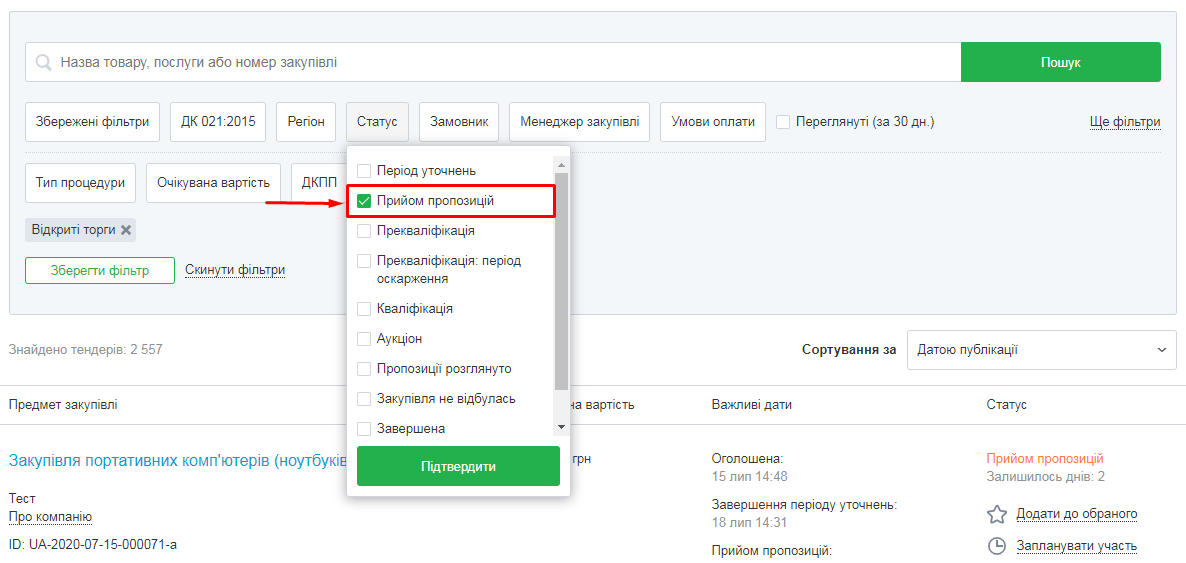
Task: Open the Сортування за dropdown
Action: (1041, 350)
